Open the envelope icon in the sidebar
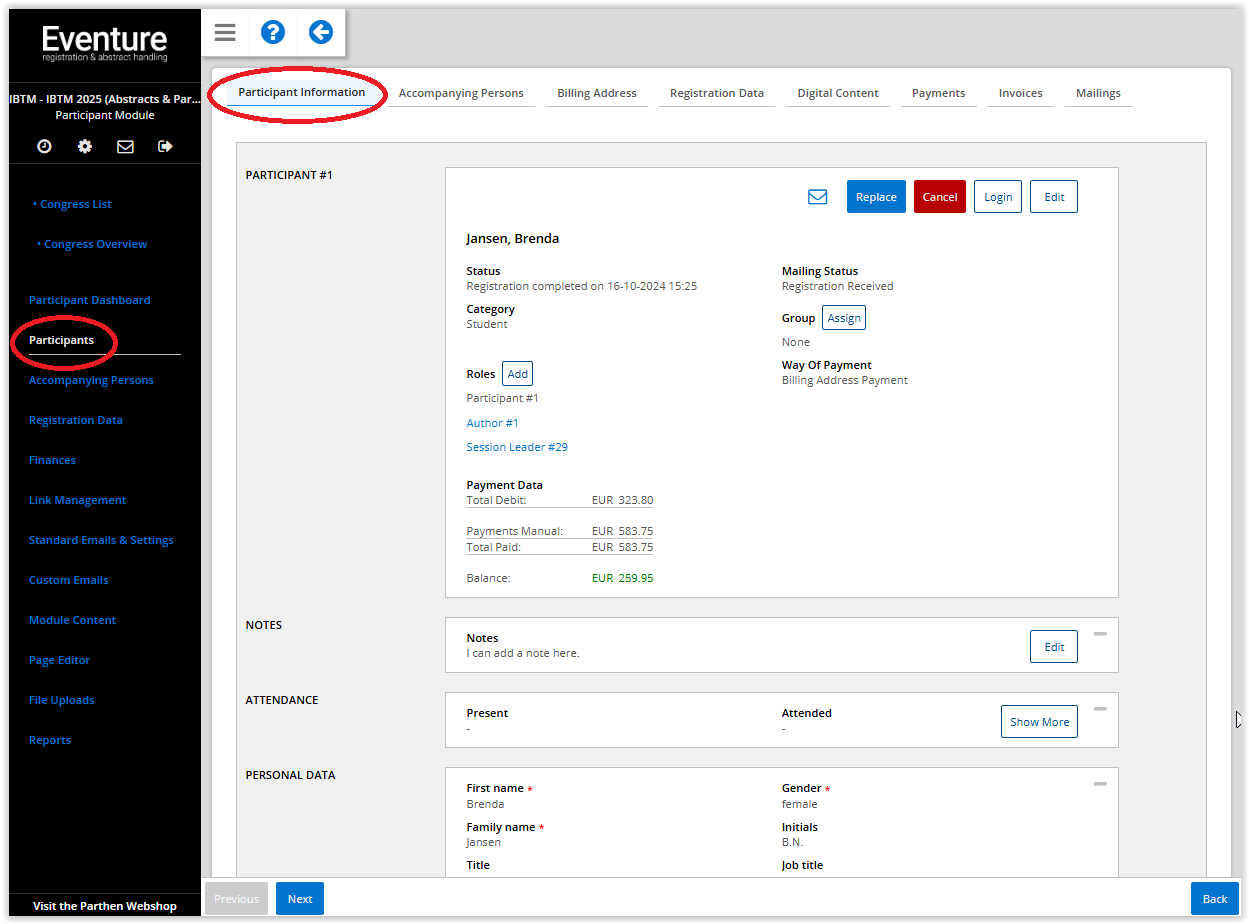The width and height of the screenshot is (1249, 924). tap(125, 147)
